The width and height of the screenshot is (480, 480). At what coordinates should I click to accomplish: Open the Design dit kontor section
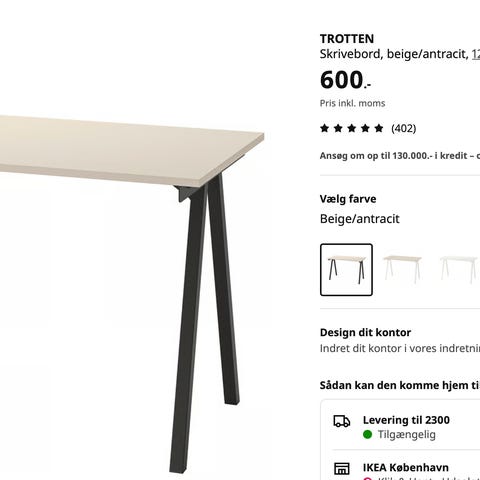click(x=365, y=332)
